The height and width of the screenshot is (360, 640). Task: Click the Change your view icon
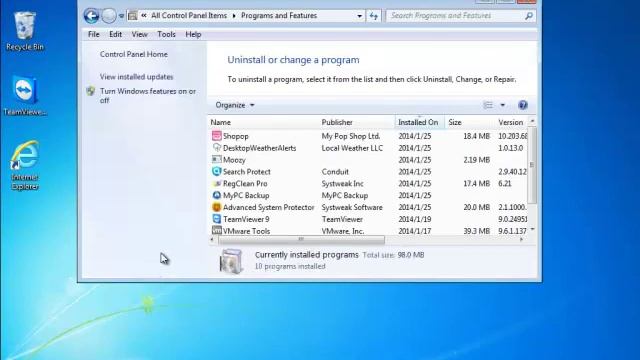pyautogui.click(x=488, y=105)
